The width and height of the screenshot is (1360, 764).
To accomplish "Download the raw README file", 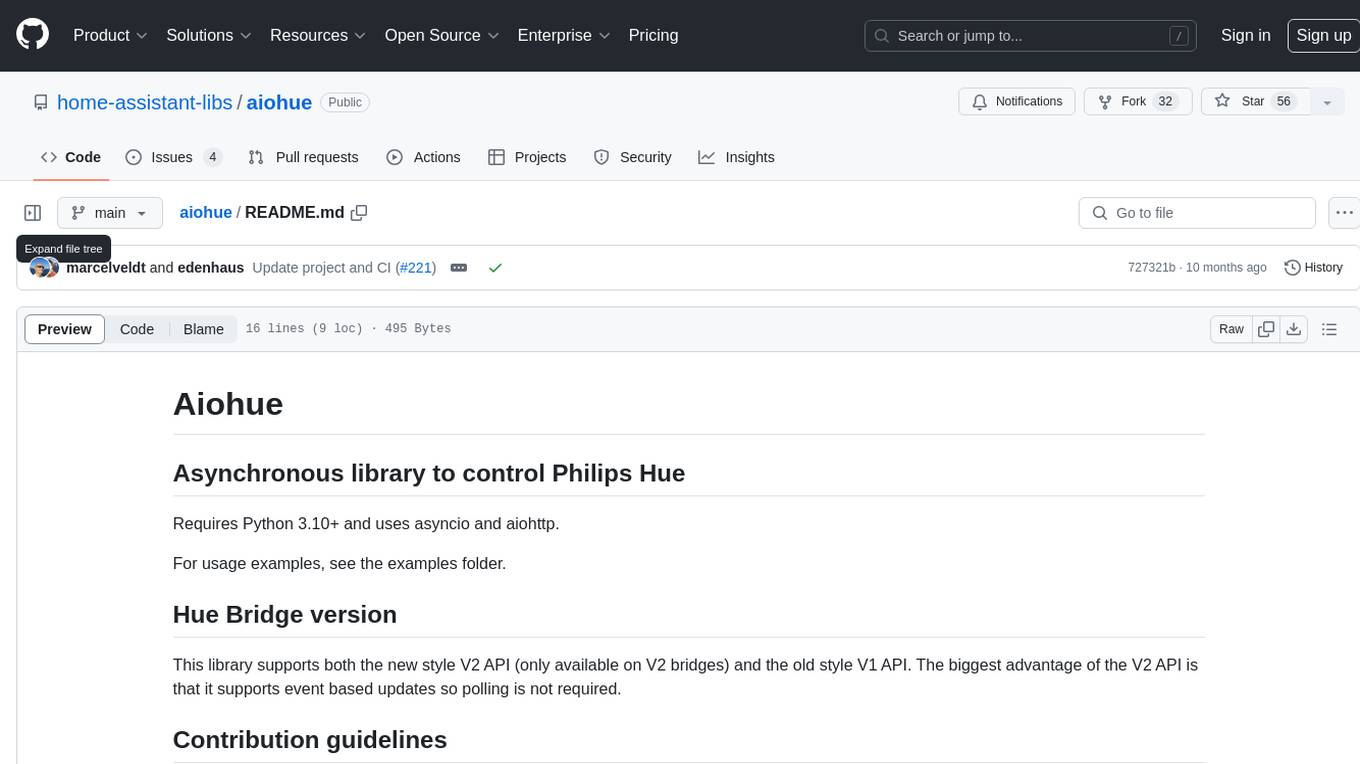I will coord(1293,329).
